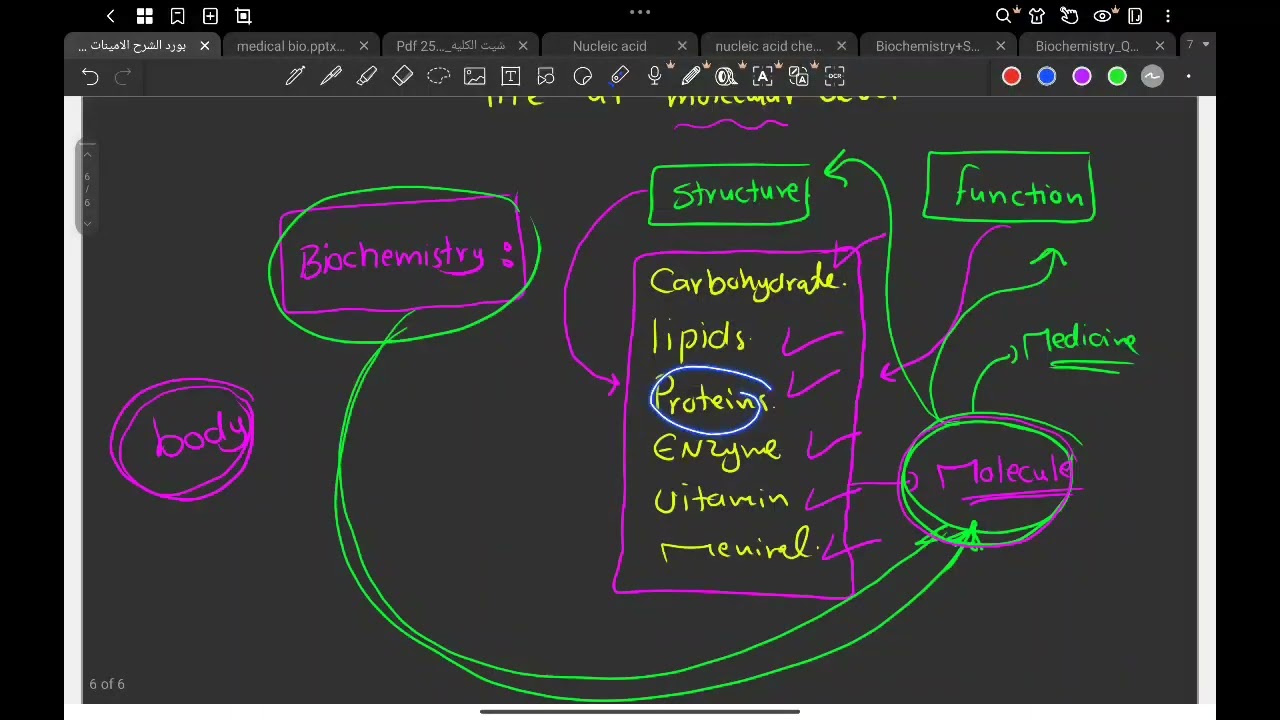The height and width of the screenshot is (720, 1280).
Task: Add a new page
Action: [x=210, y=16]
